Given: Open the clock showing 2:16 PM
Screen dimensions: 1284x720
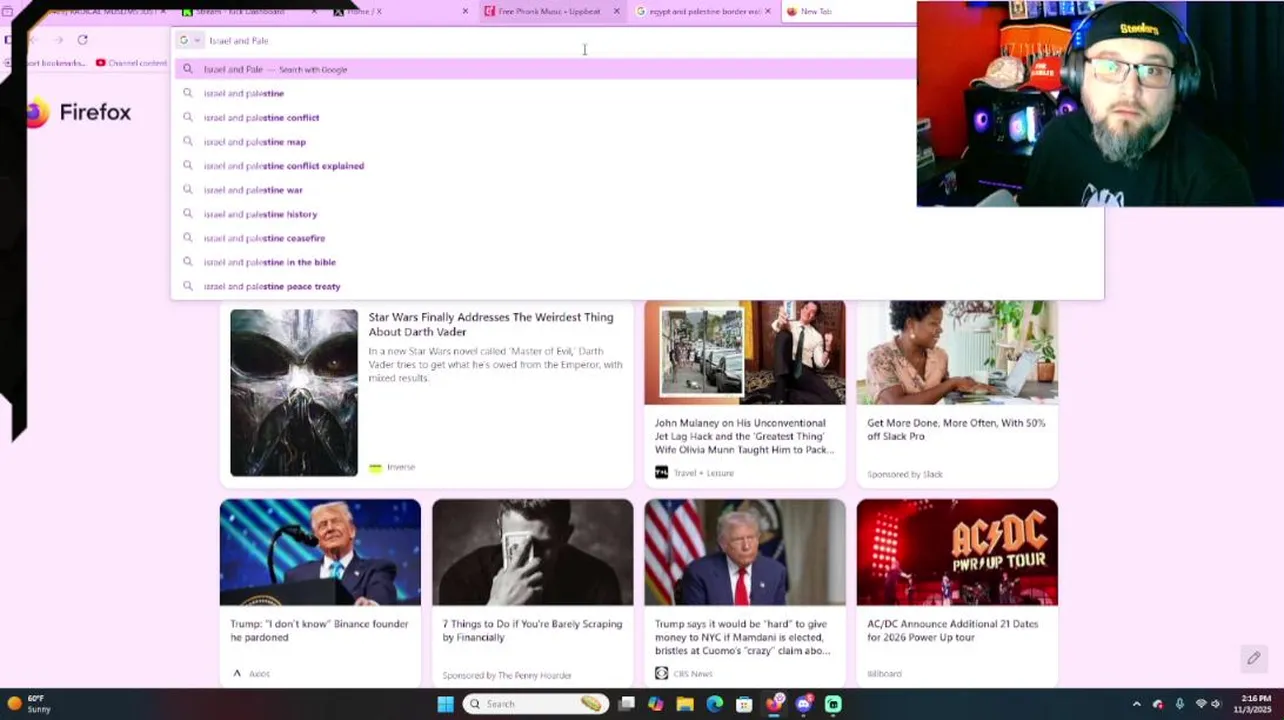Looking at the screenshot, I should 1254,704.
